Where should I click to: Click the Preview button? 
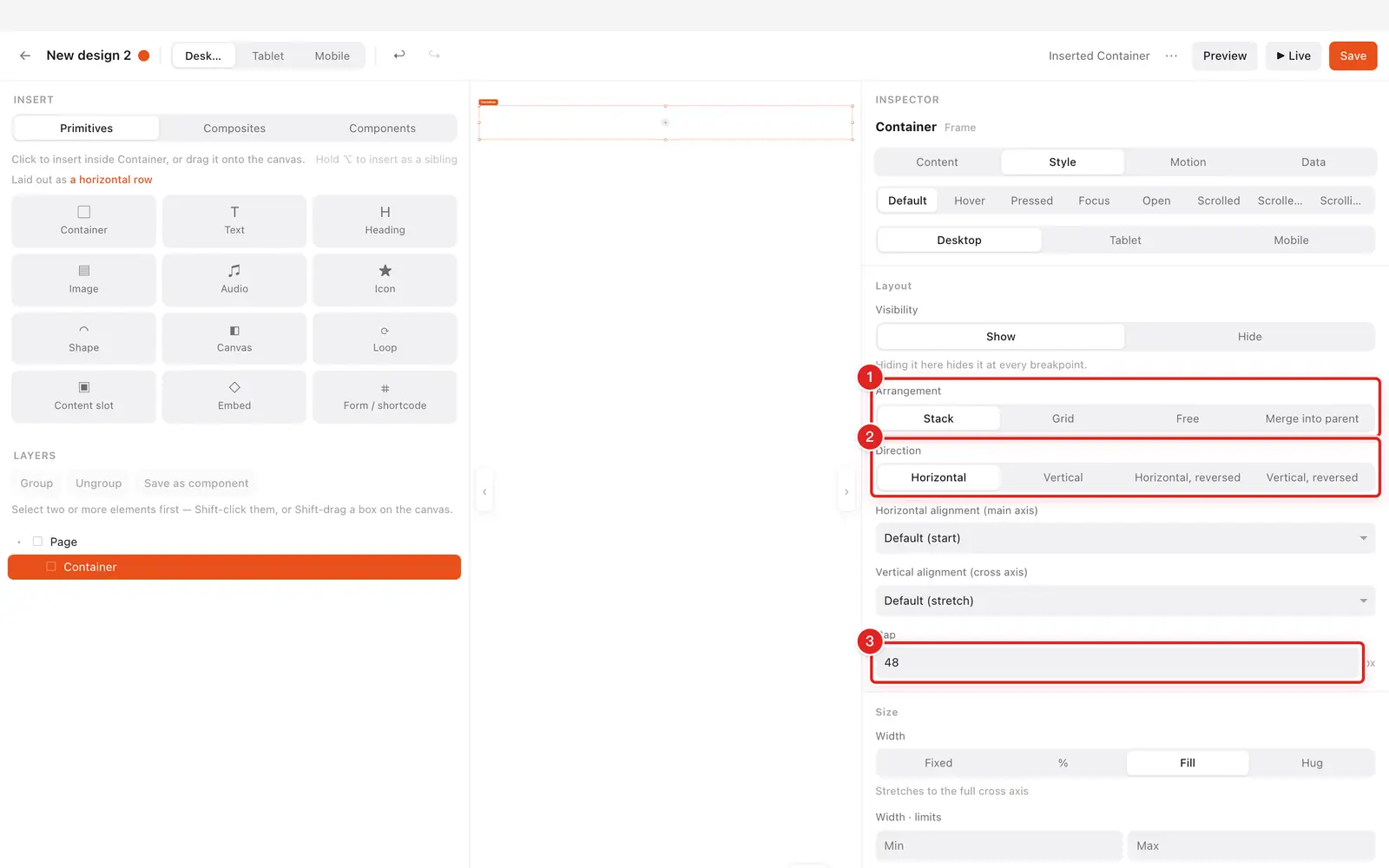point(1224,56)
